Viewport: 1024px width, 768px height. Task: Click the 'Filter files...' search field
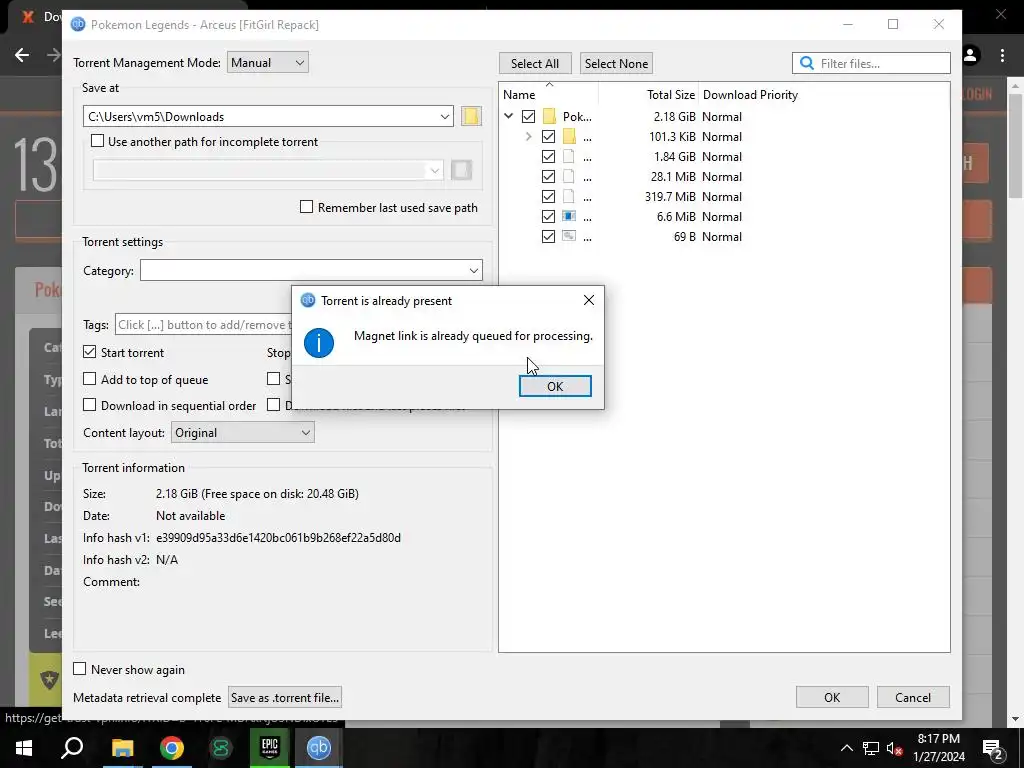point(871,63)
